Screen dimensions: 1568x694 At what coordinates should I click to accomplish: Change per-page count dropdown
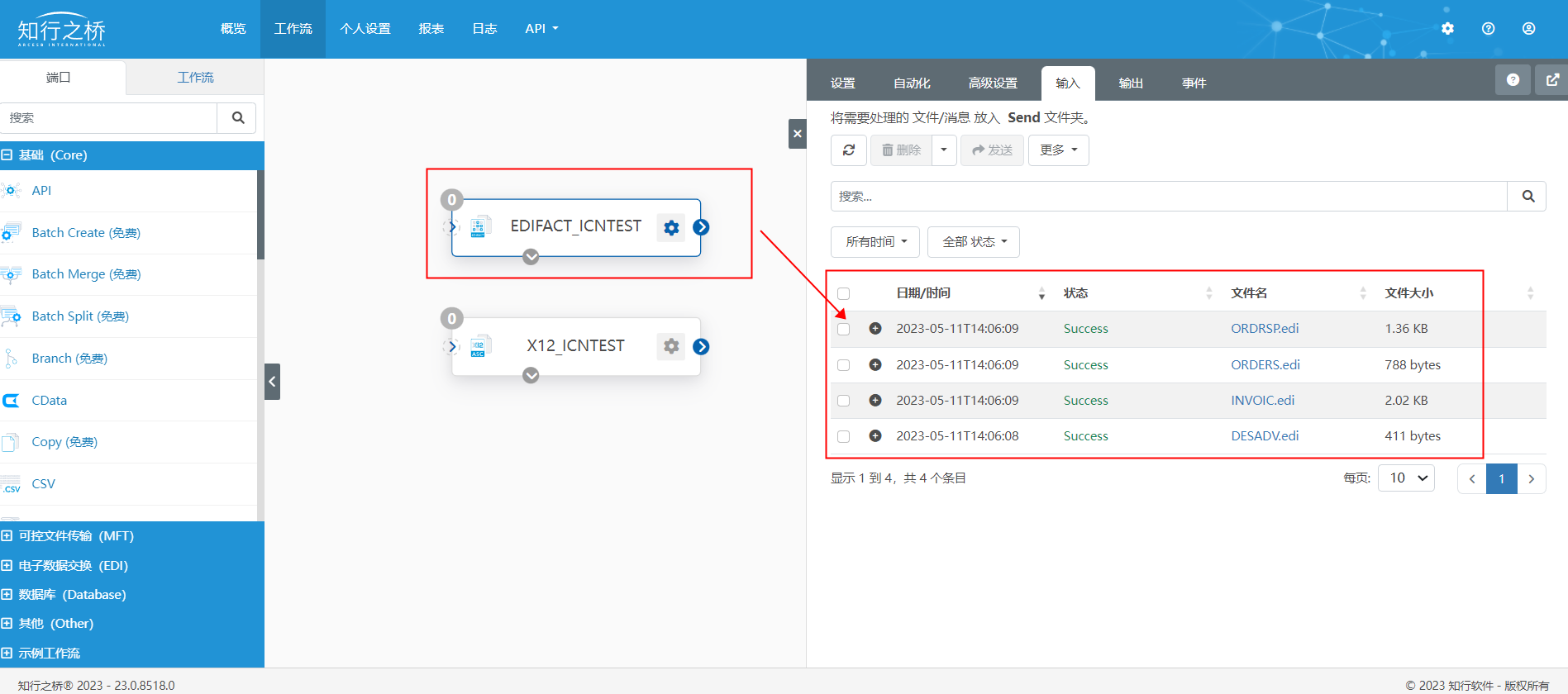click(1406, 478)
